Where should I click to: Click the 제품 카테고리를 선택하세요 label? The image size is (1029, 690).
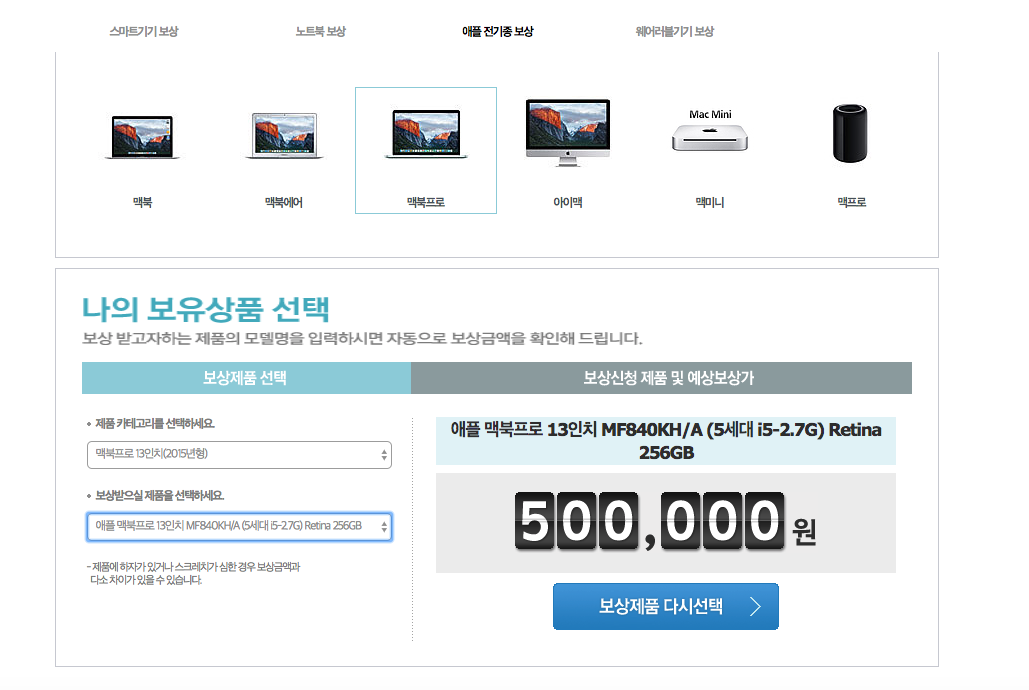155,424
